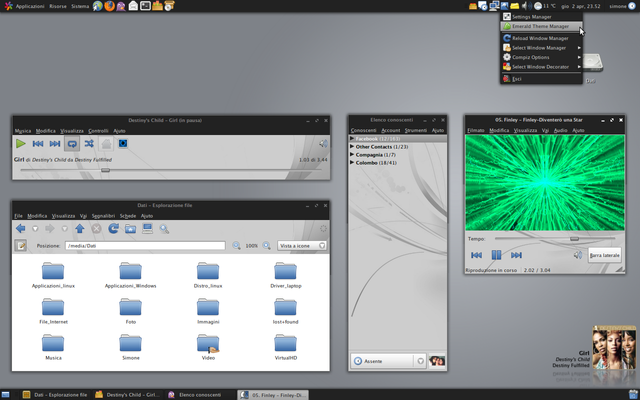Pause the video in movie player
Screen dimensions: 640x400
pos(497,255)
